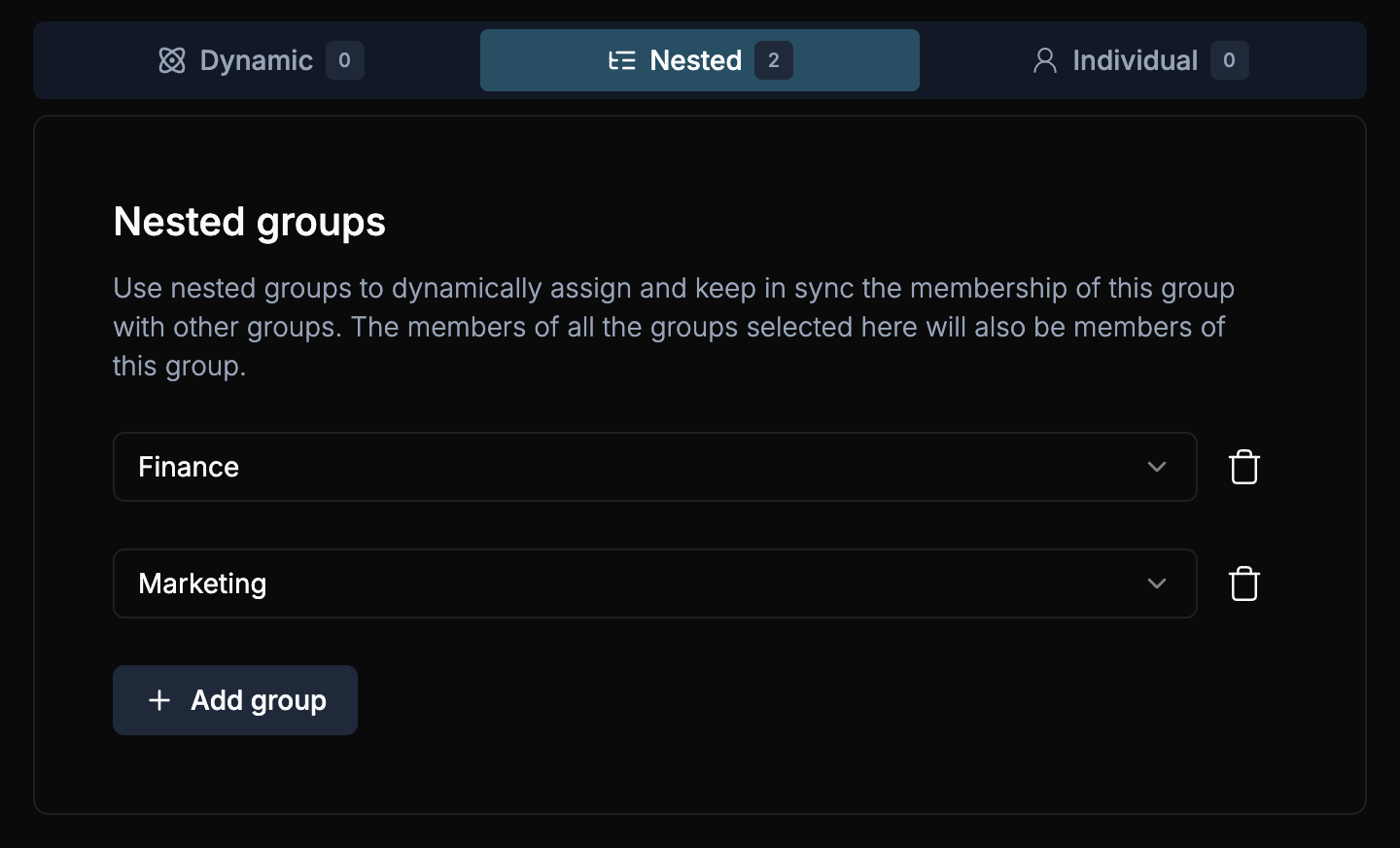Click the person icon on the Individual tab
1400x848 pixels.
pyautogui.click(x=1044, y=60)
